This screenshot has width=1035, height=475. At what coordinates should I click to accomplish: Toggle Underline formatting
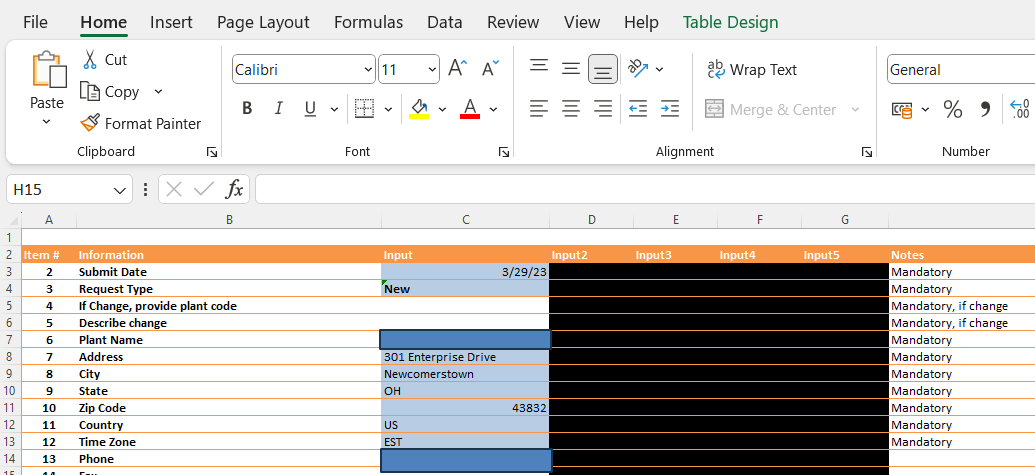click(x=310, y=109)
